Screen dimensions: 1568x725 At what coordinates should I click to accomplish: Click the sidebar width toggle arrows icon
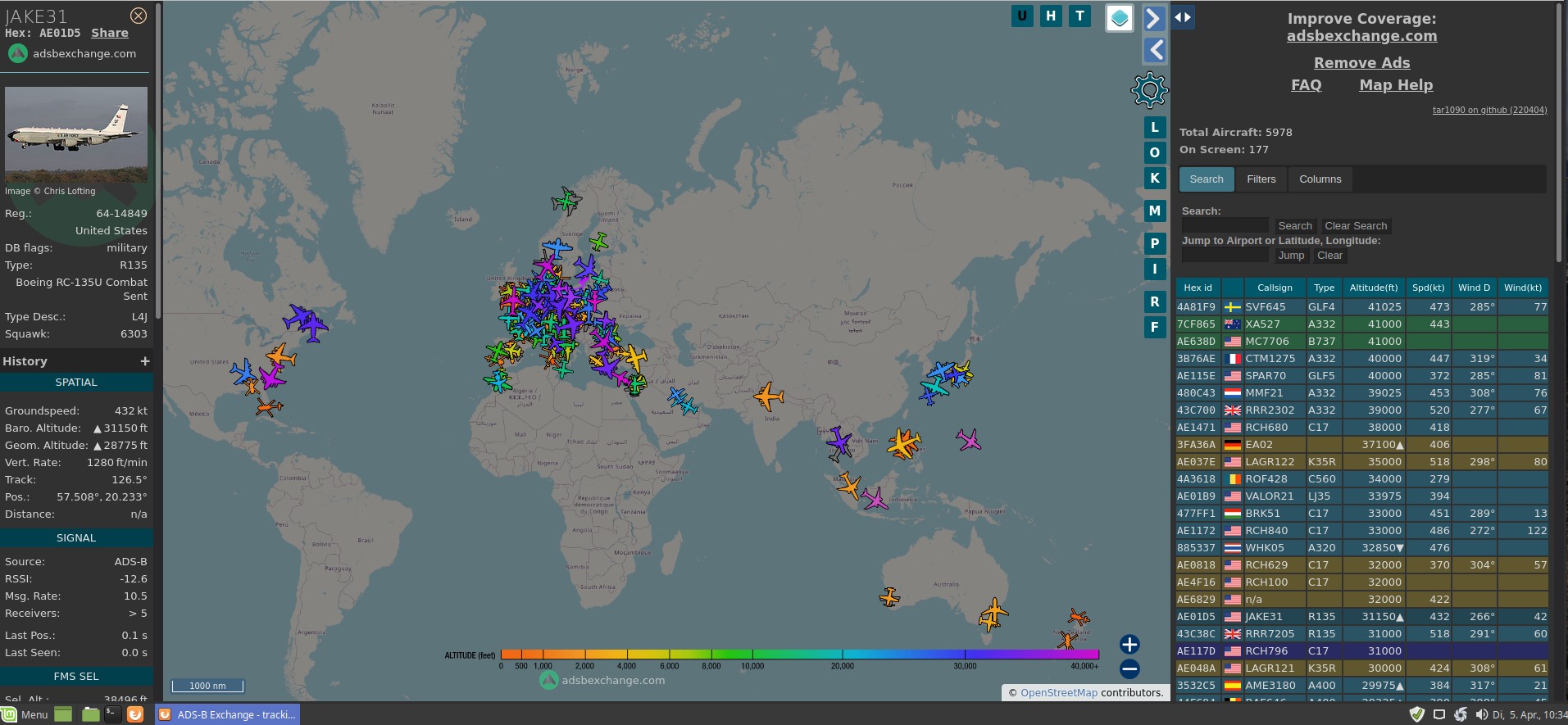click(x=1182, y=17)
